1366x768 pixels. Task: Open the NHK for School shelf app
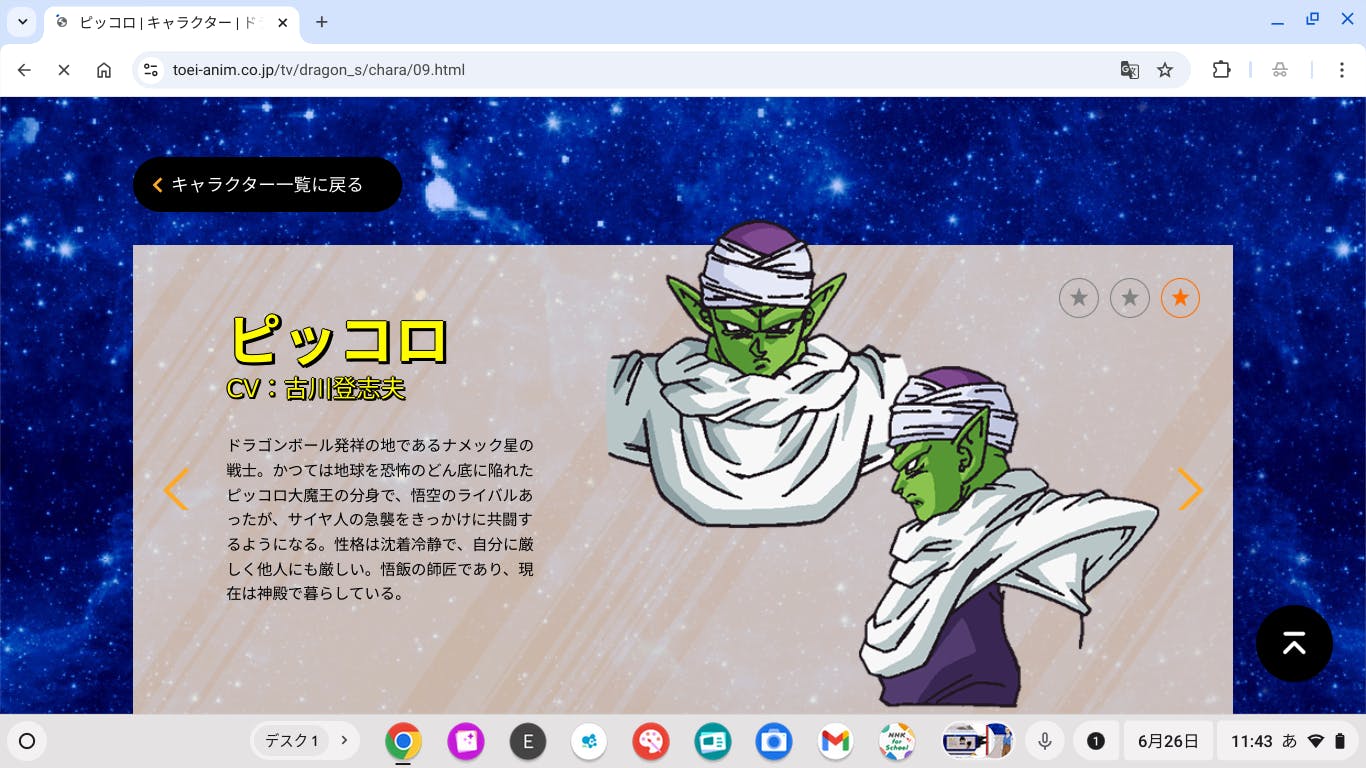pos(897,741)
